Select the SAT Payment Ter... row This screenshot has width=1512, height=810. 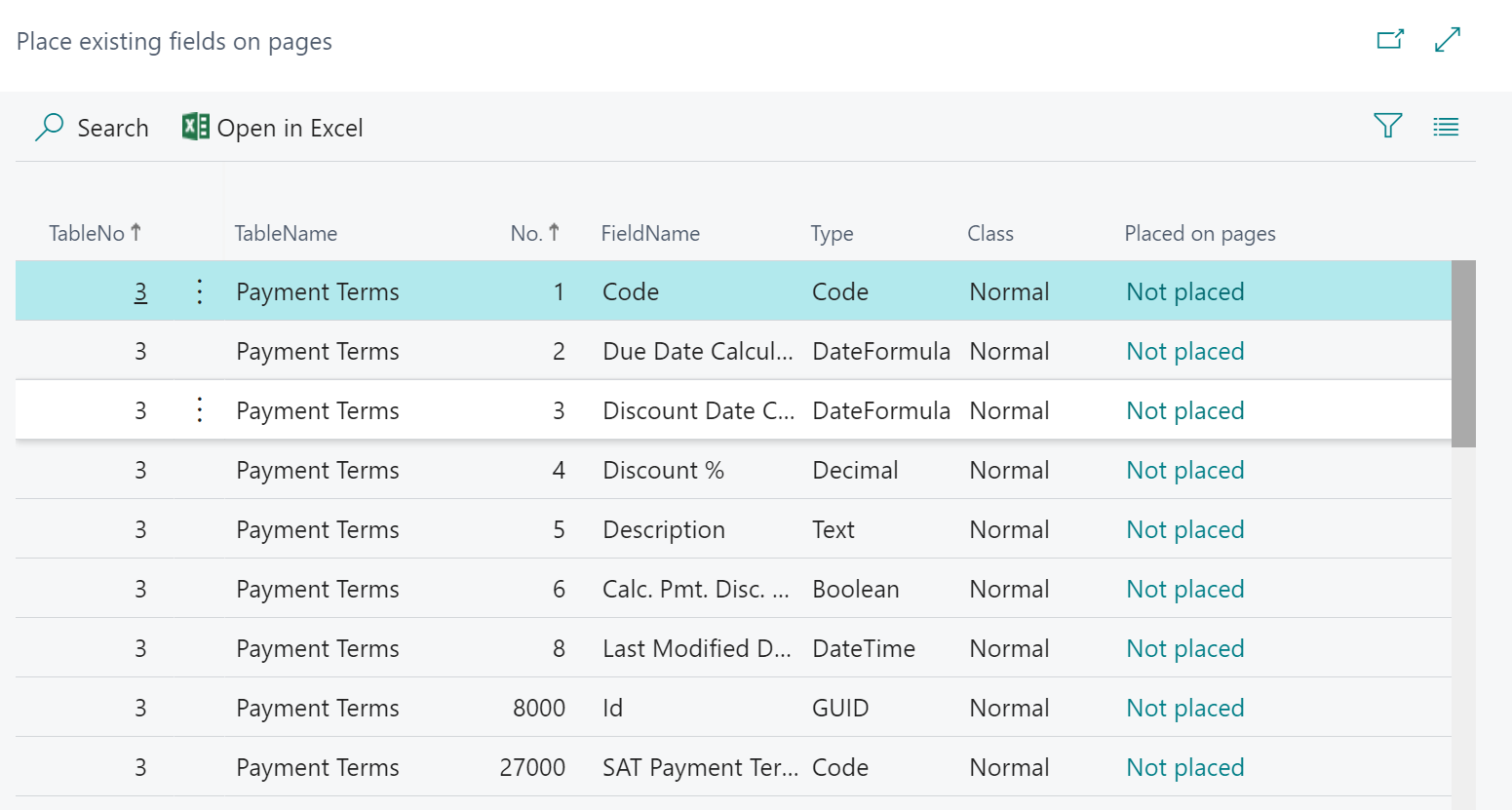click(x=733, y=767)
